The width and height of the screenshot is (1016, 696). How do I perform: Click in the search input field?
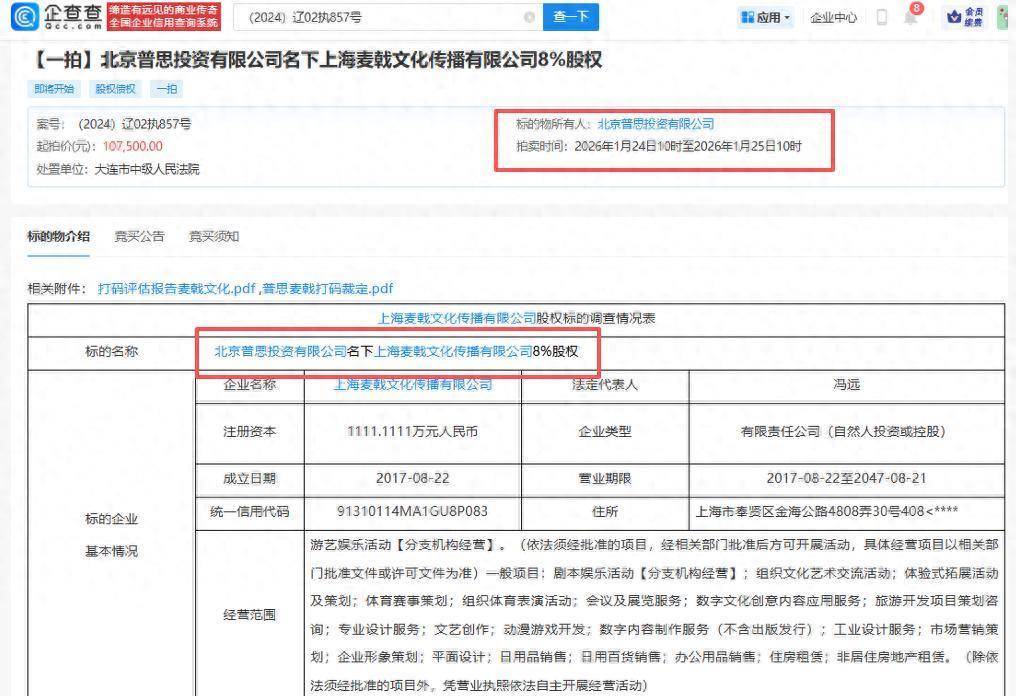coord(380,17)
